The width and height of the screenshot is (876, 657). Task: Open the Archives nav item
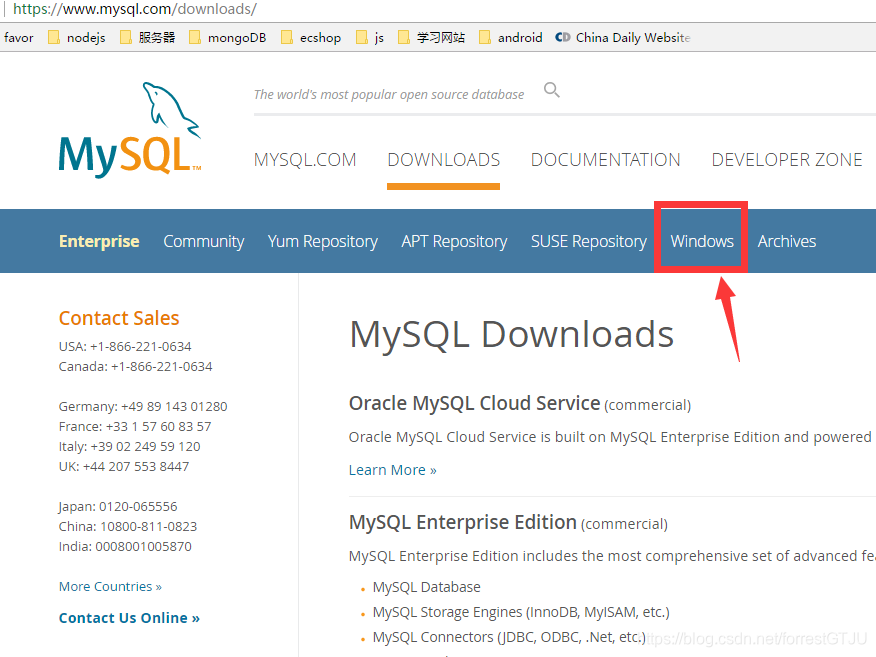[787, 241]
